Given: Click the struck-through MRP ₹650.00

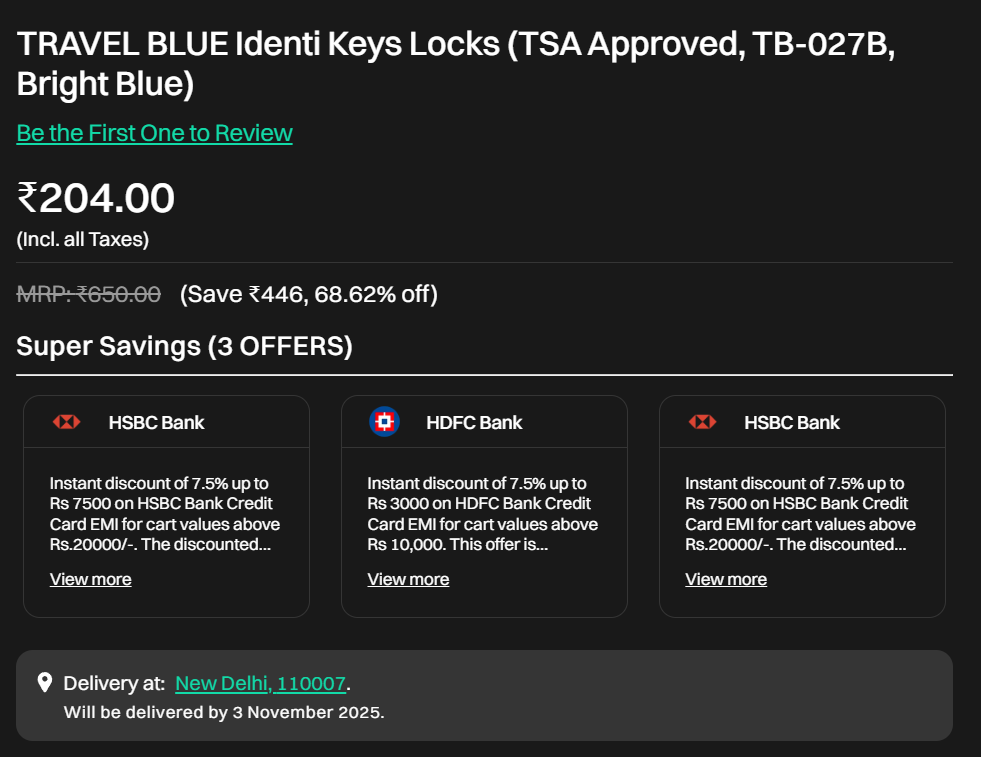Looking at the screenshot, I should pyautogui.click(x=89, y=294).
